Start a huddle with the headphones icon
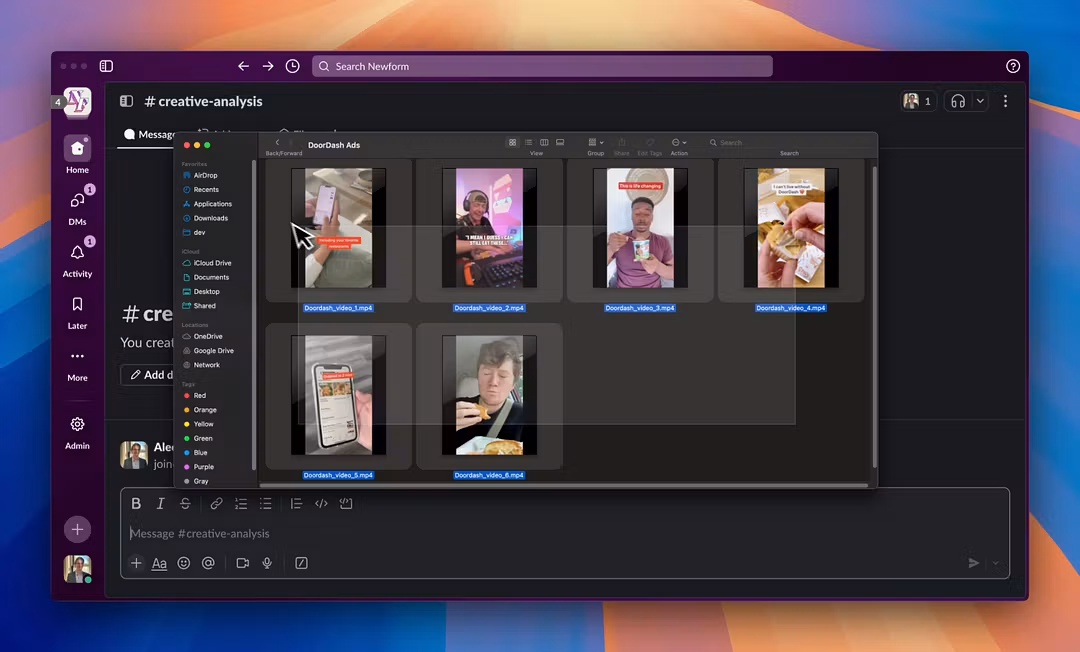The image size is (1080, 652). point(957,101)
